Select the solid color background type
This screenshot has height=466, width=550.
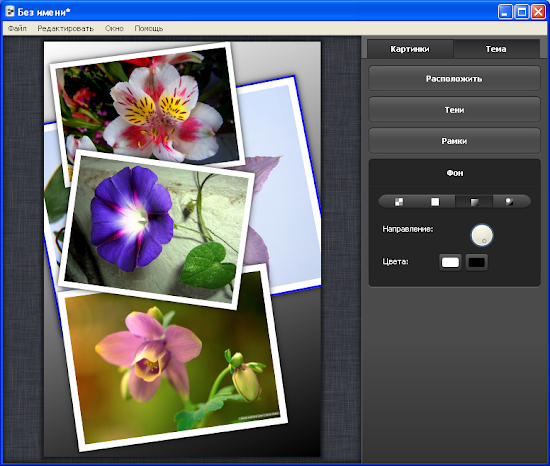(435, 202)
